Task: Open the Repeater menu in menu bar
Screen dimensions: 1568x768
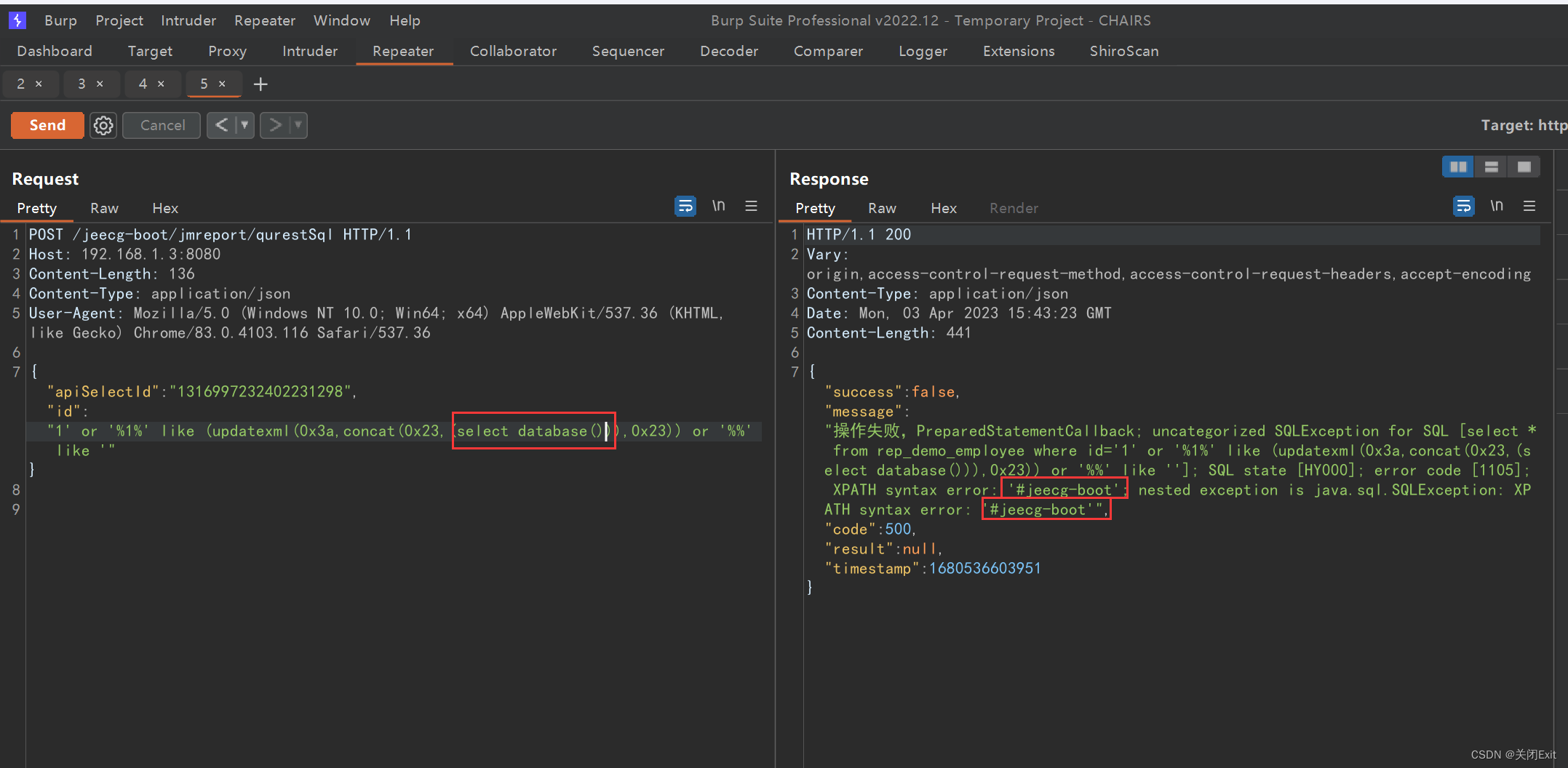Action: [265, 20]
